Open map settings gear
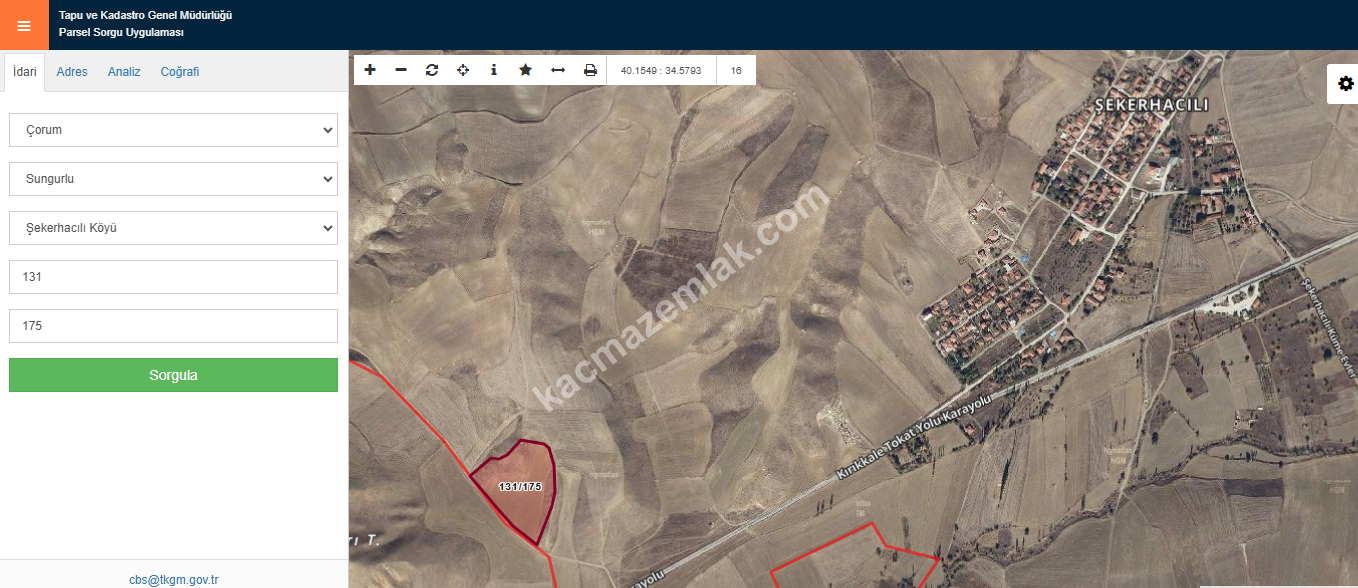The image size is (1358, 588). [x=1345, y=84]
